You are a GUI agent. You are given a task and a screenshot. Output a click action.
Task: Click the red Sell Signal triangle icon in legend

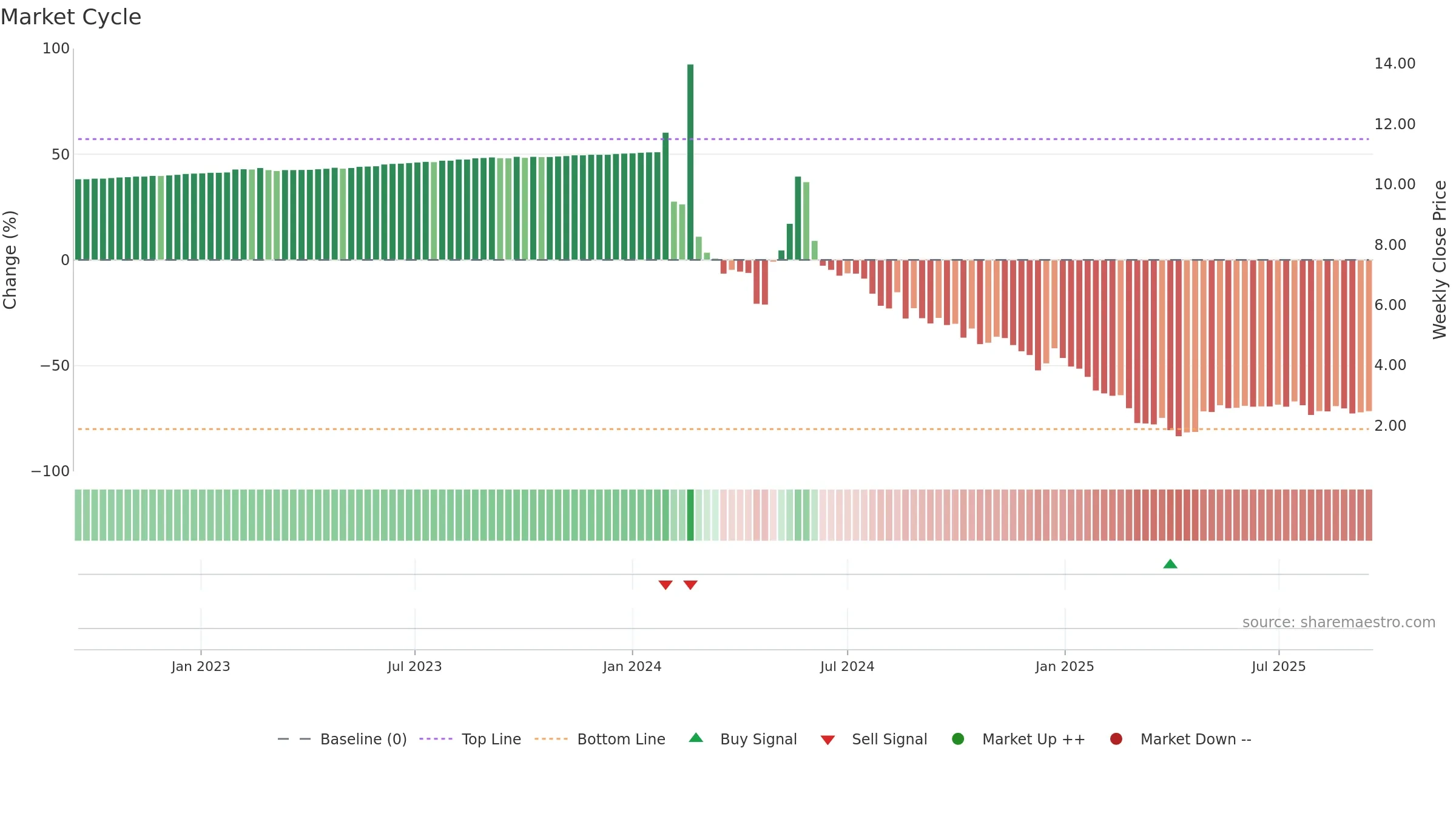(827, 740)
